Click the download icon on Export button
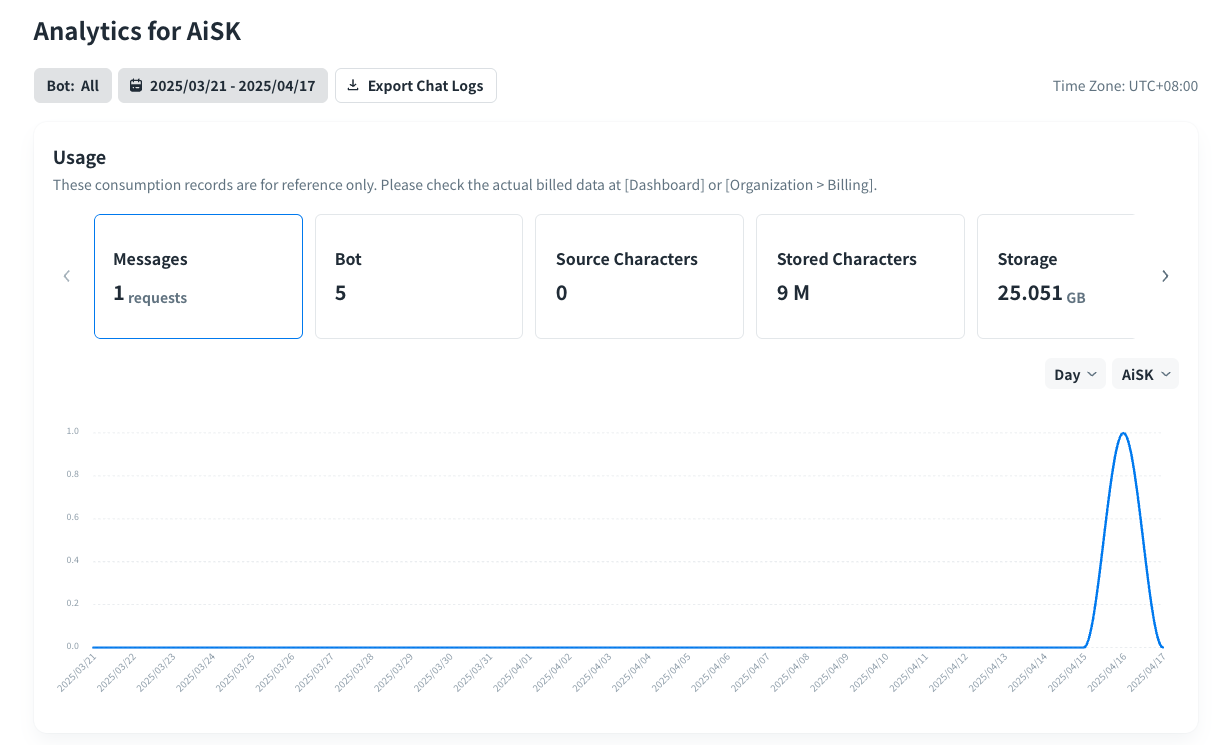Viewport: 1230px width, 745px height. 353,86
